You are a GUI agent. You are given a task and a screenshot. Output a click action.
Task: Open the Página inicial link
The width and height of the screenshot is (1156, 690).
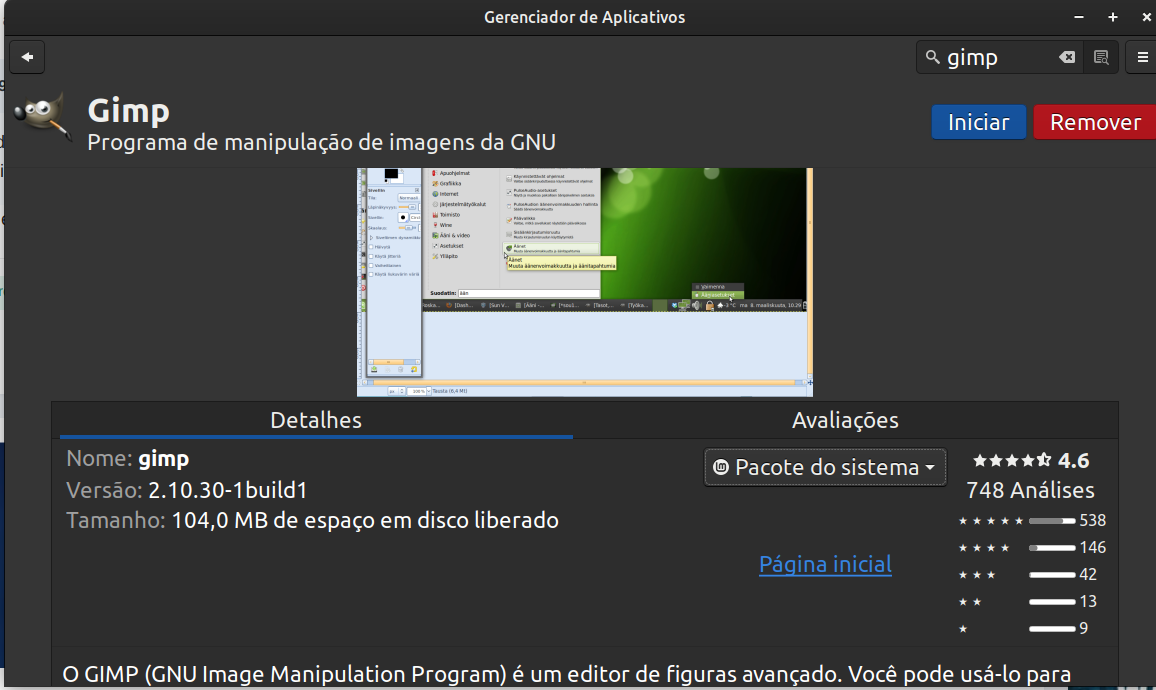point(825,564)
